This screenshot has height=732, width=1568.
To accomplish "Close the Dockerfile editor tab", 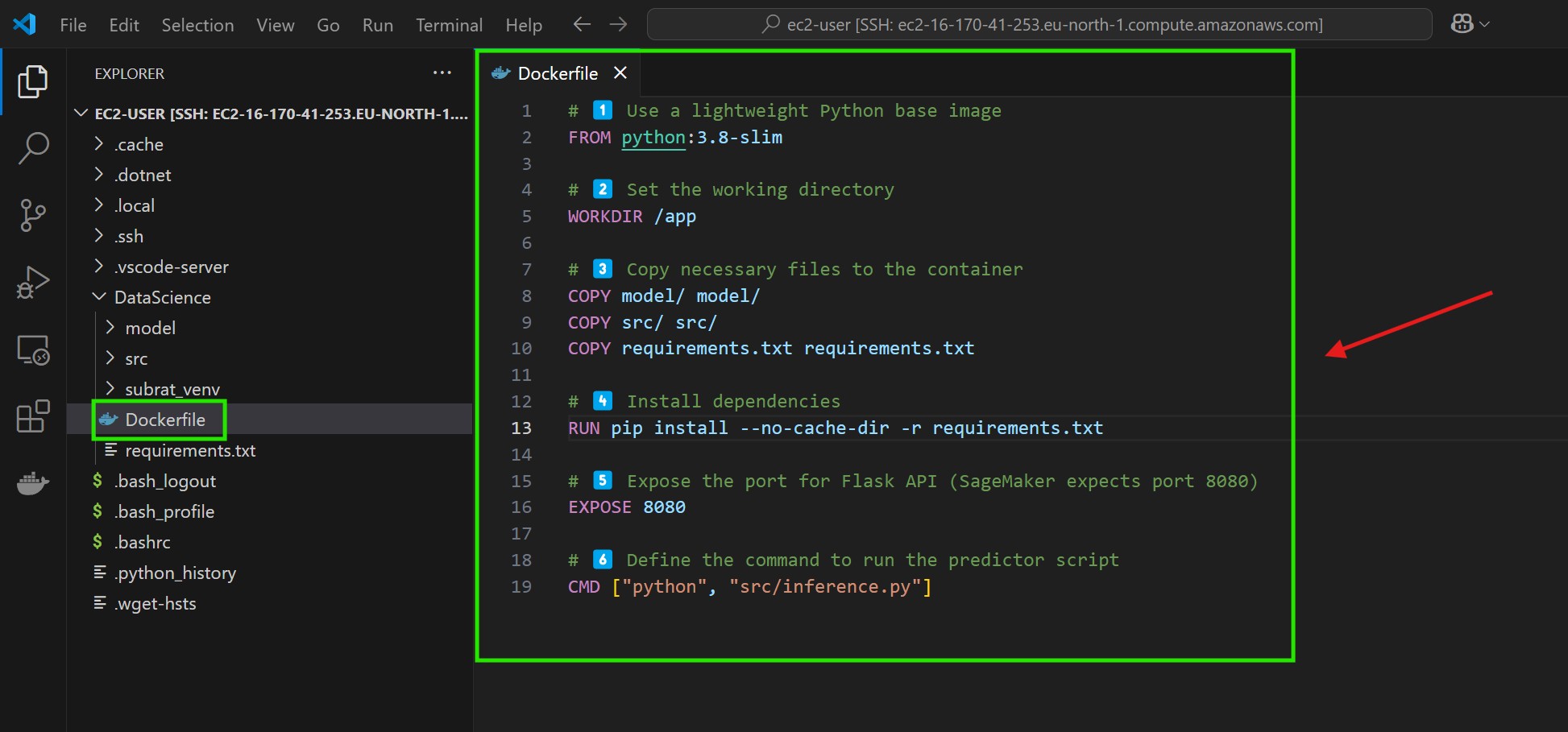I will (620, 73).
